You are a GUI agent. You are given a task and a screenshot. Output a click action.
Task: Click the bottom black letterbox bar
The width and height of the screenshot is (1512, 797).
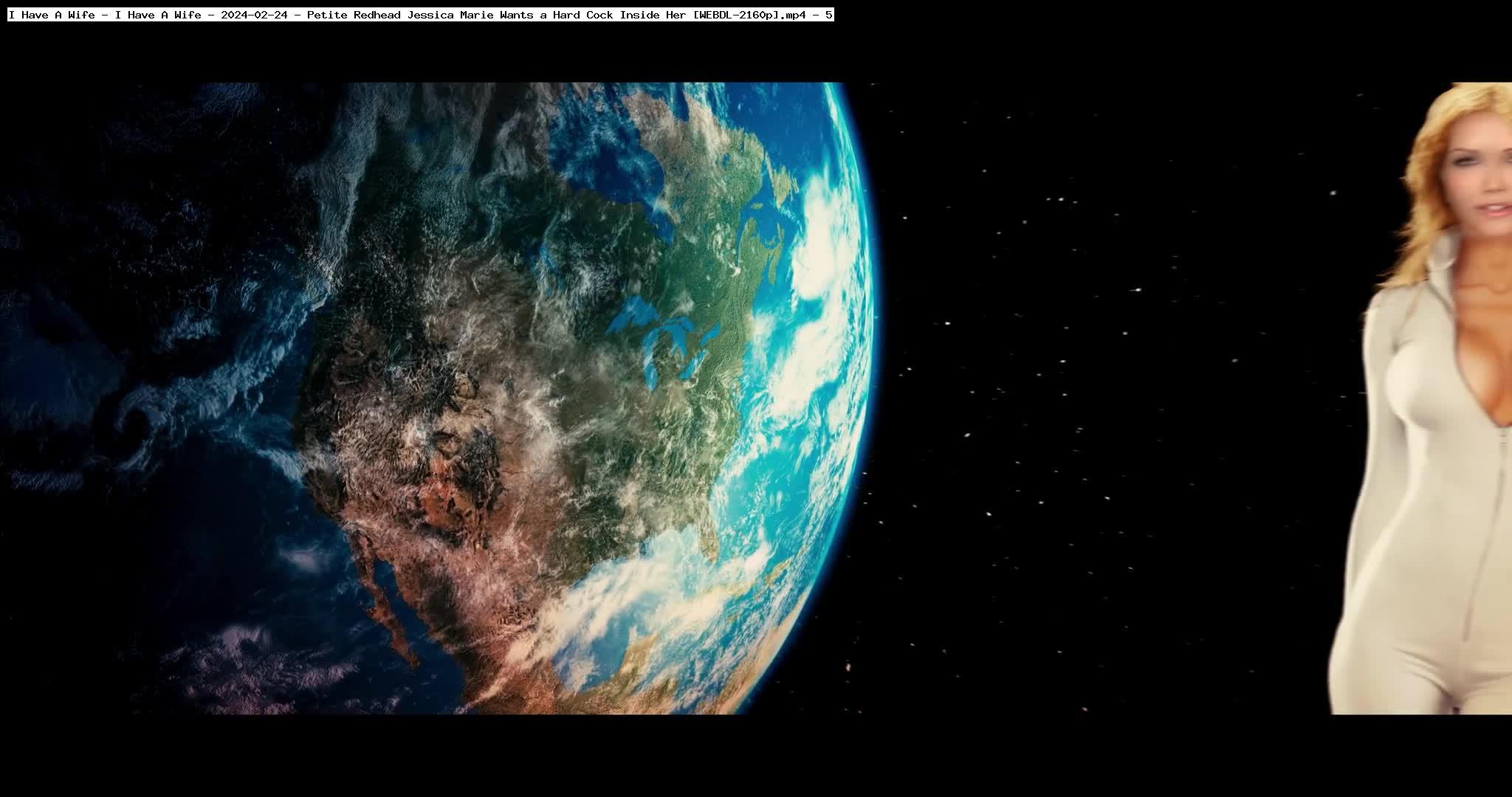coord(756,756)
